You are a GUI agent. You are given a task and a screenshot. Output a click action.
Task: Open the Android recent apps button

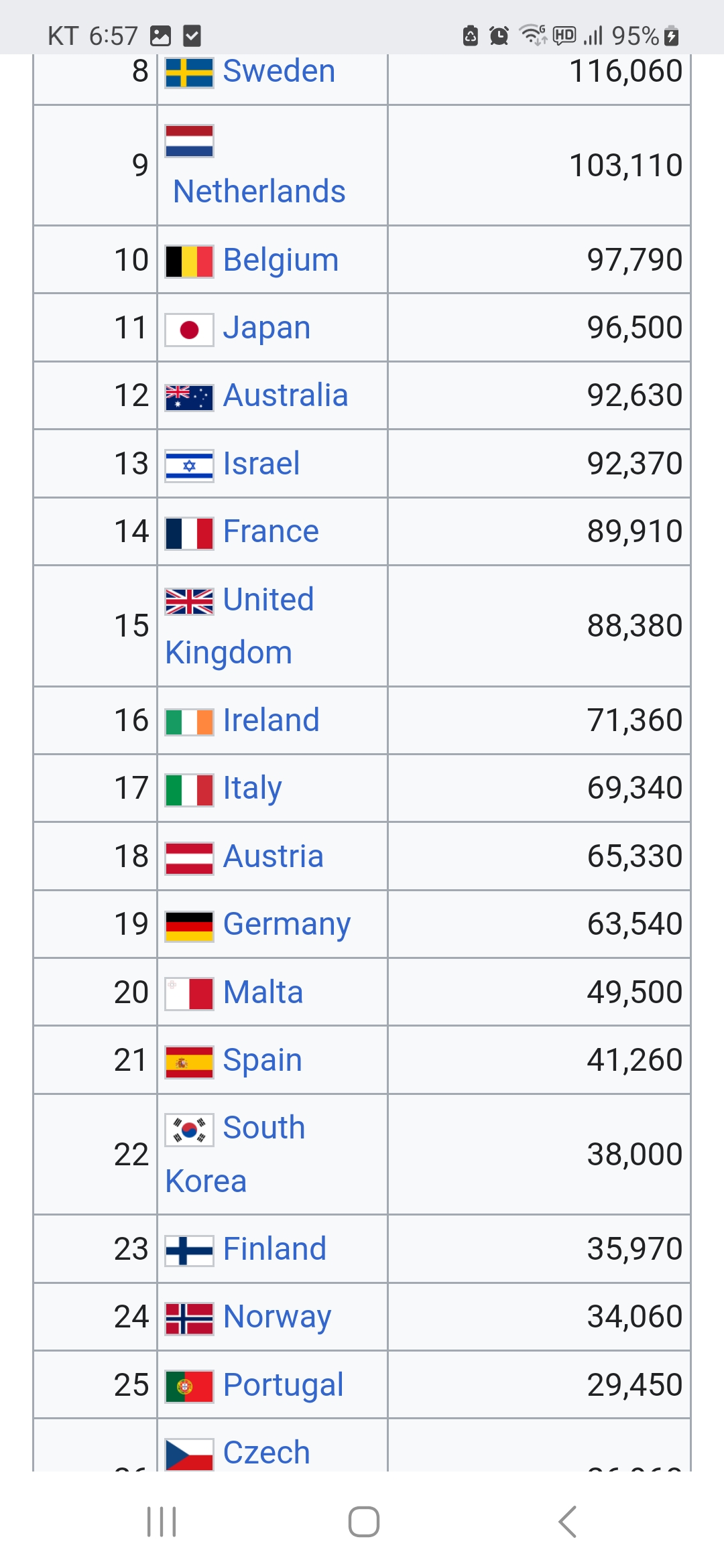[x=162, y=1522]
